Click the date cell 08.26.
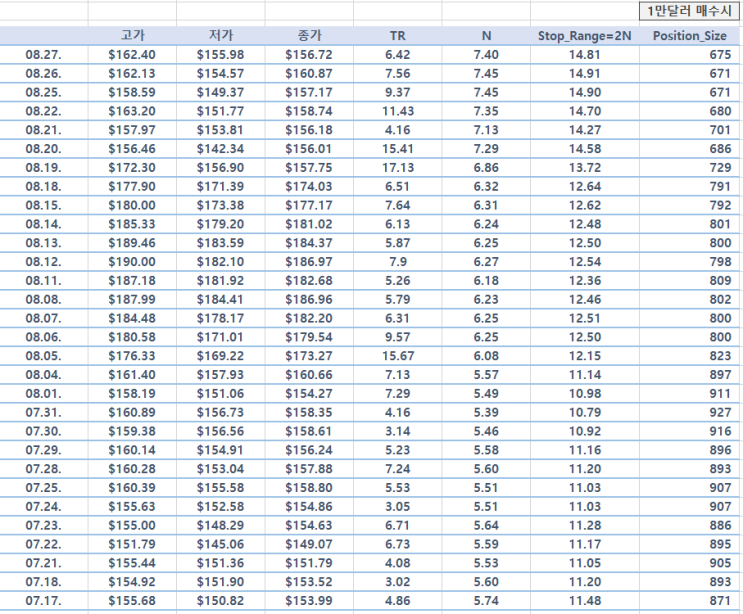Image resolution: width=743 pixels, height=614 pixels. [x=44, y=74]
